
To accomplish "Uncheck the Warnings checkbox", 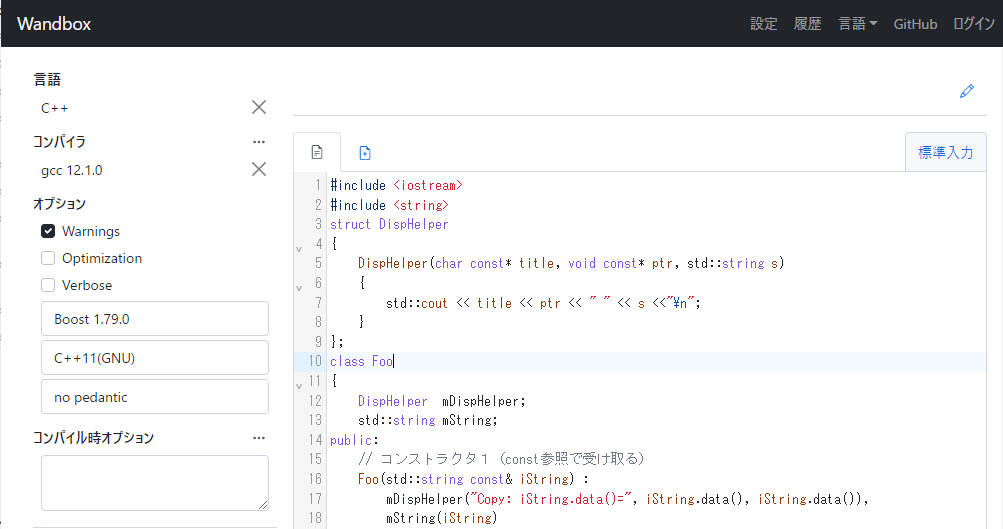I will click(x=48, y=231).
